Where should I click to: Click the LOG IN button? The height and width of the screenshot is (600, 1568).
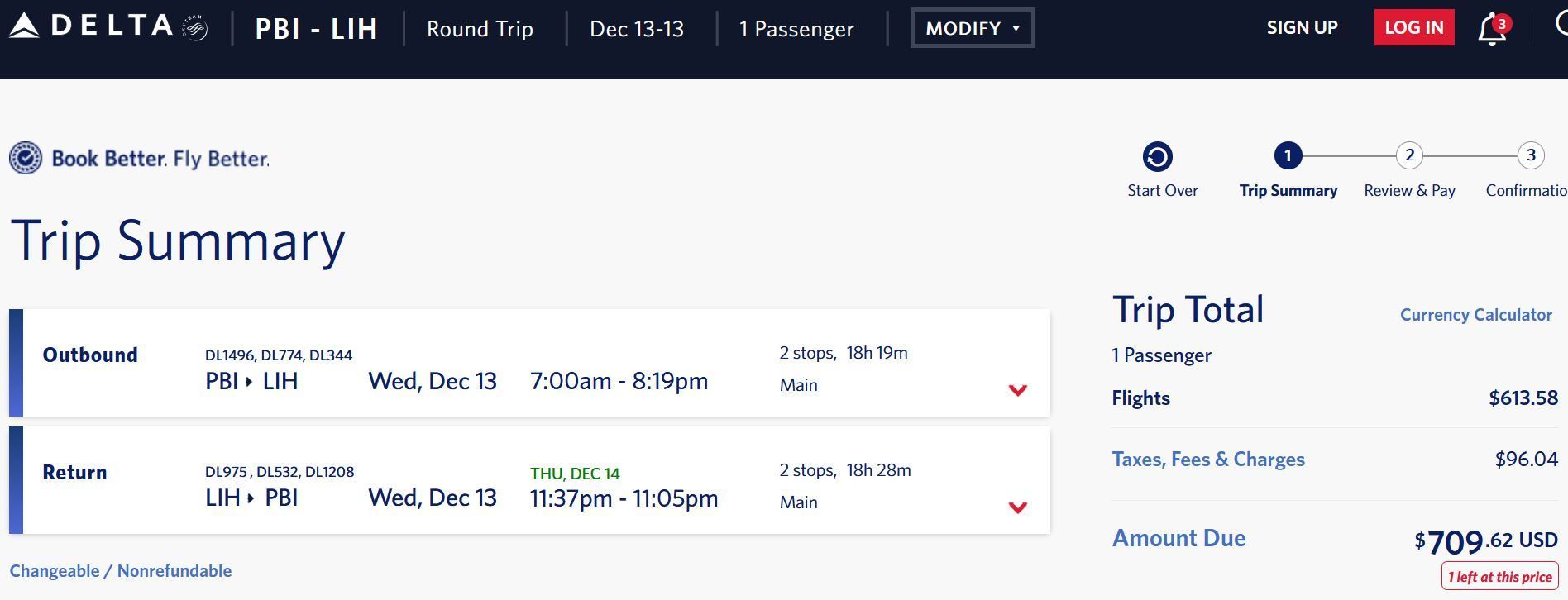tap(1414, 27)
